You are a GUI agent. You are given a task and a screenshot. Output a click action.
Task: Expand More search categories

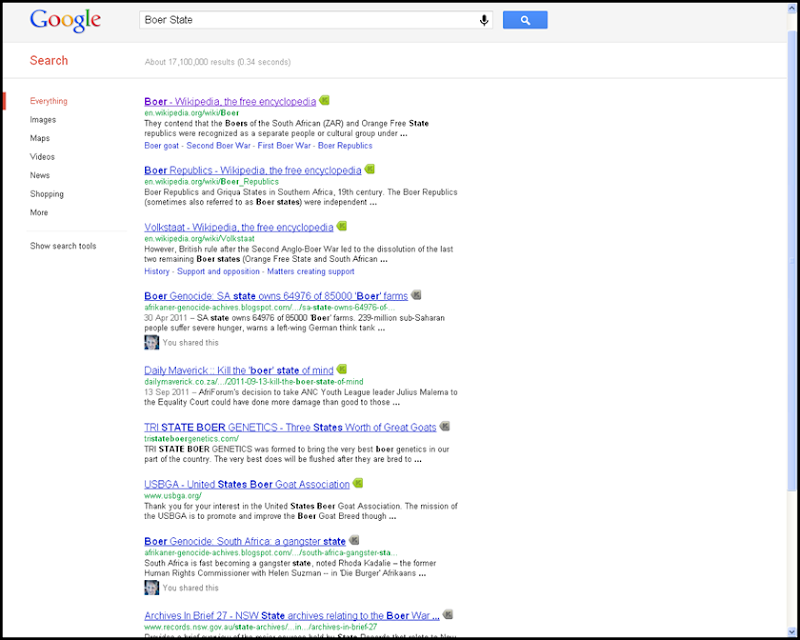39,212
